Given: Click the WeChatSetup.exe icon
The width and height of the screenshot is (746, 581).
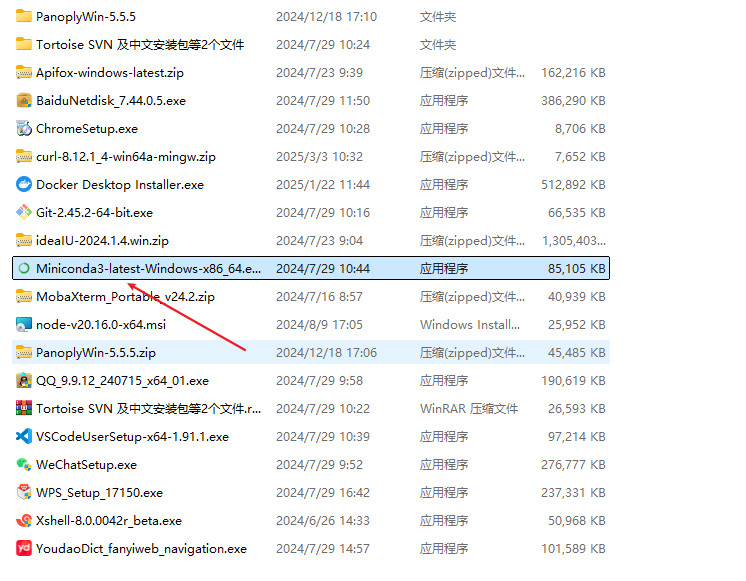Looking at the screenshot, I should (x=24, y=464).
